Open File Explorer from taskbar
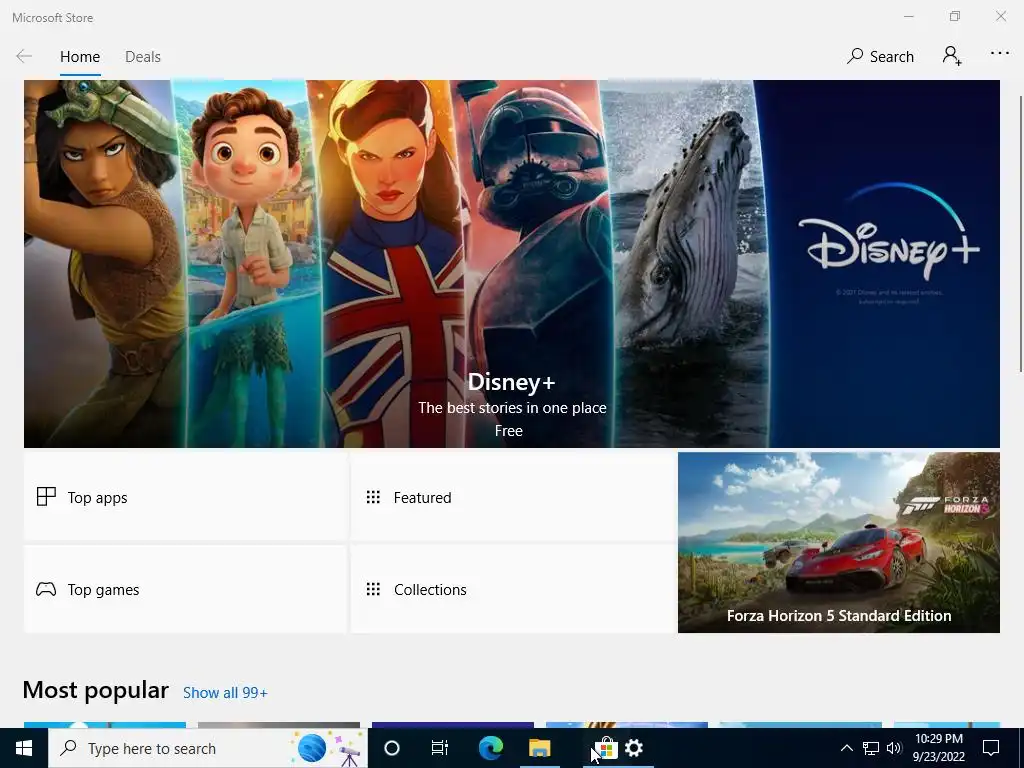This screenshot has width=1024, height=768. (x=539, y=748)
